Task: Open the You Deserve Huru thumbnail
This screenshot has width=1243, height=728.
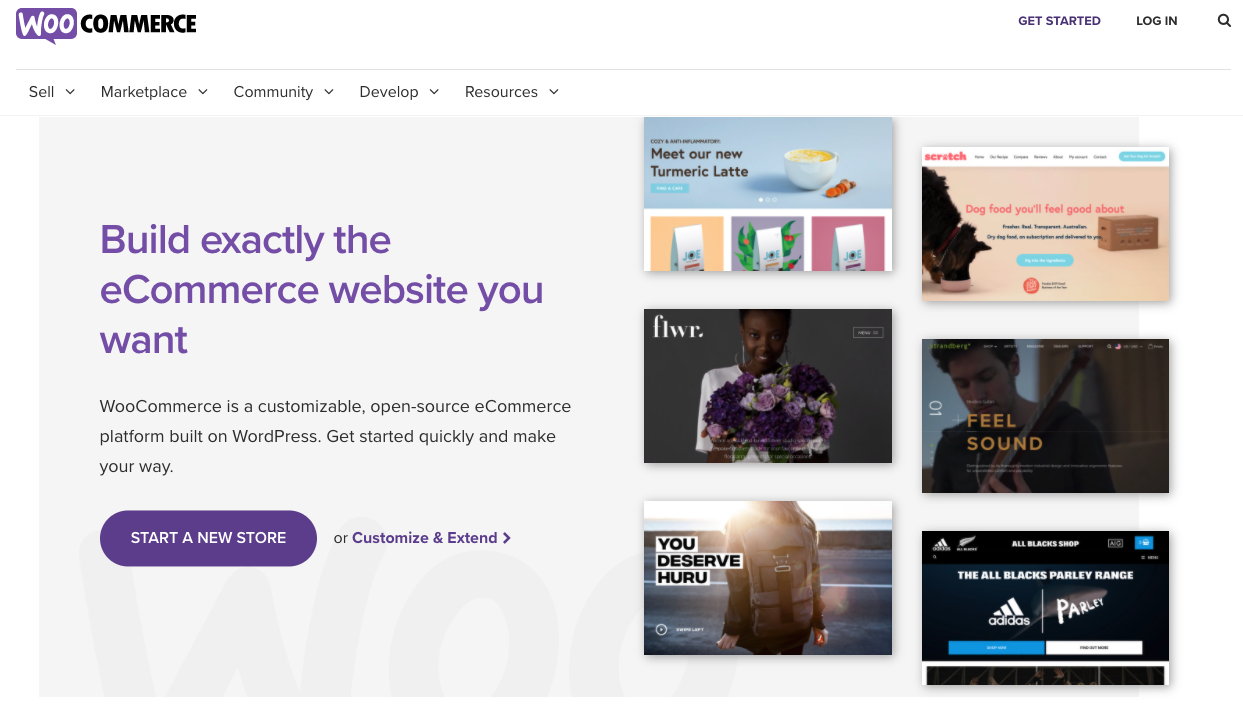Action: (x=768, y=578)
